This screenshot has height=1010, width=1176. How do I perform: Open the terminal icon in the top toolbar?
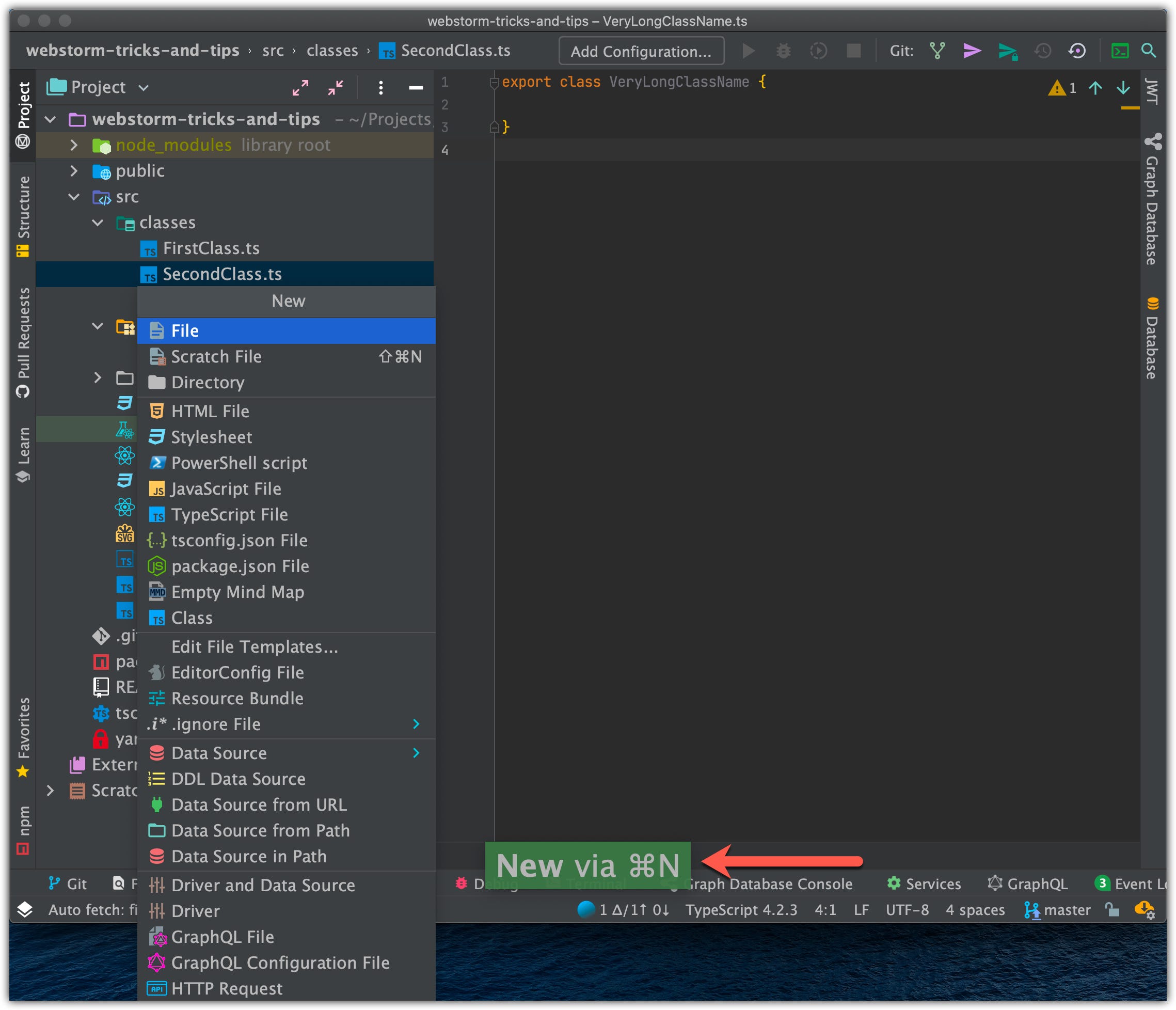coord(1119,51)
